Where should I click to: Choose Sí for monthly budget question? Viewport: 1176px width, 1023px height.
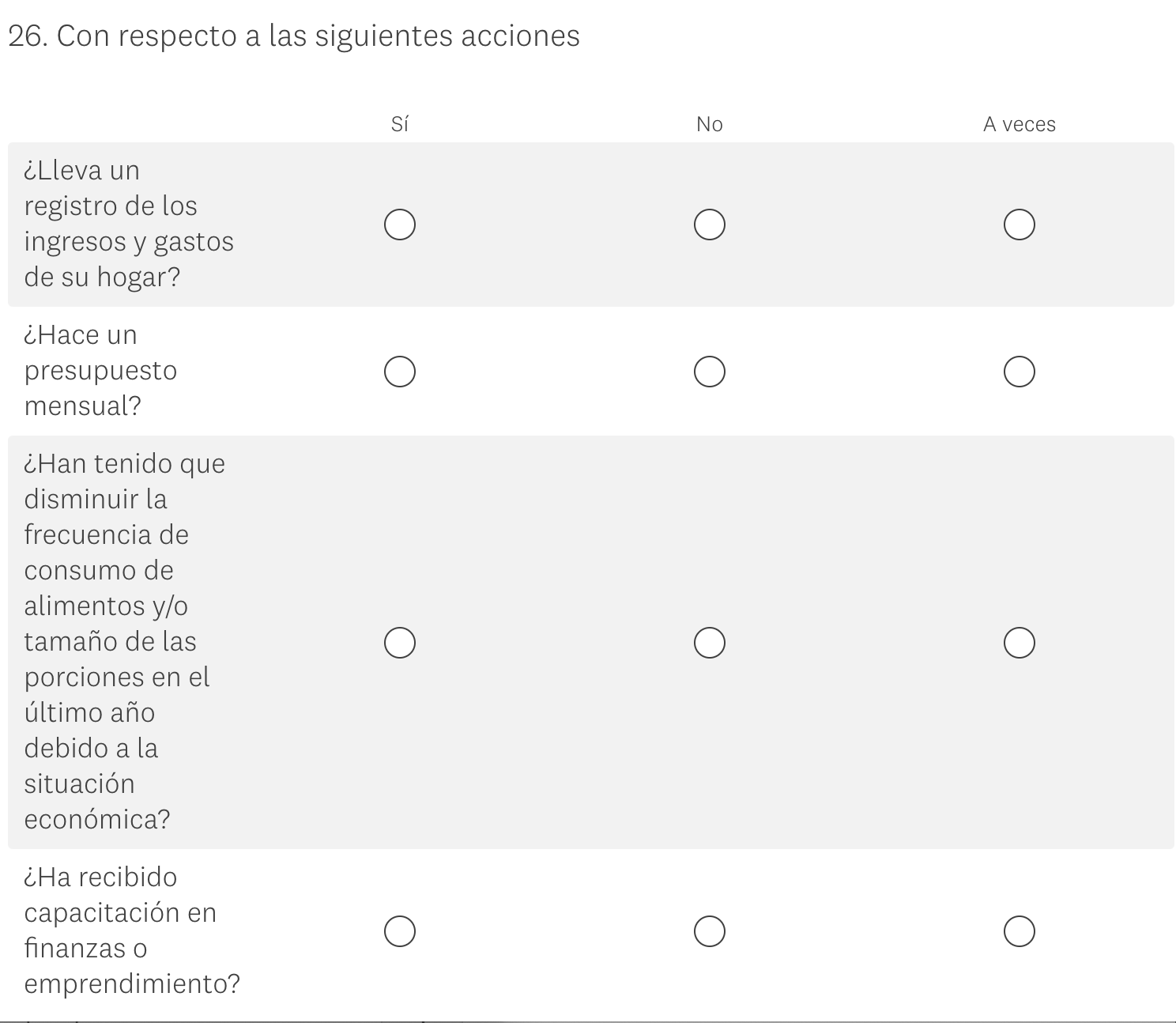[400, 372]
